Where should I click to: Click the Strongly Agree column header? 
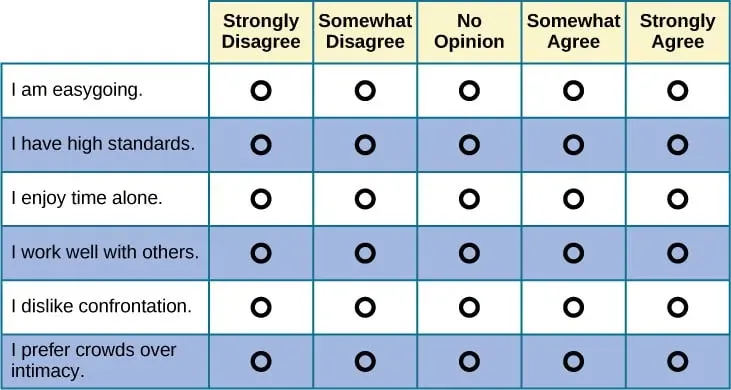pos(677,32)
